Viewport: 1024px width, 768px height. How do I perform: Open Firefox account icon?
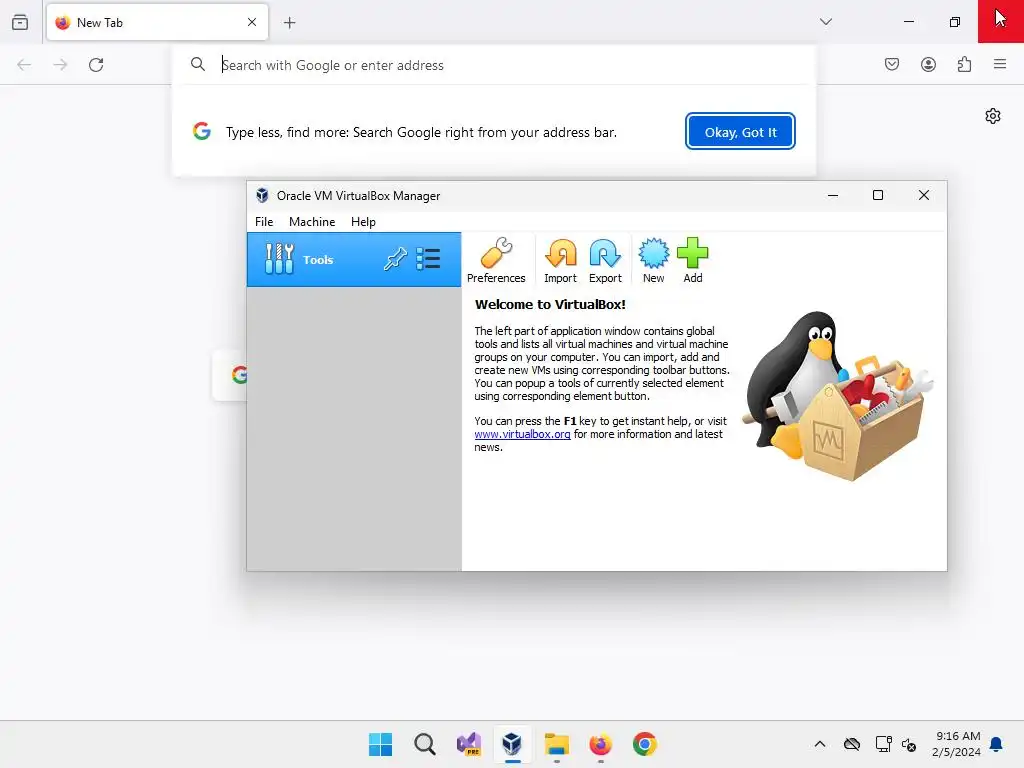click(928, 64)
